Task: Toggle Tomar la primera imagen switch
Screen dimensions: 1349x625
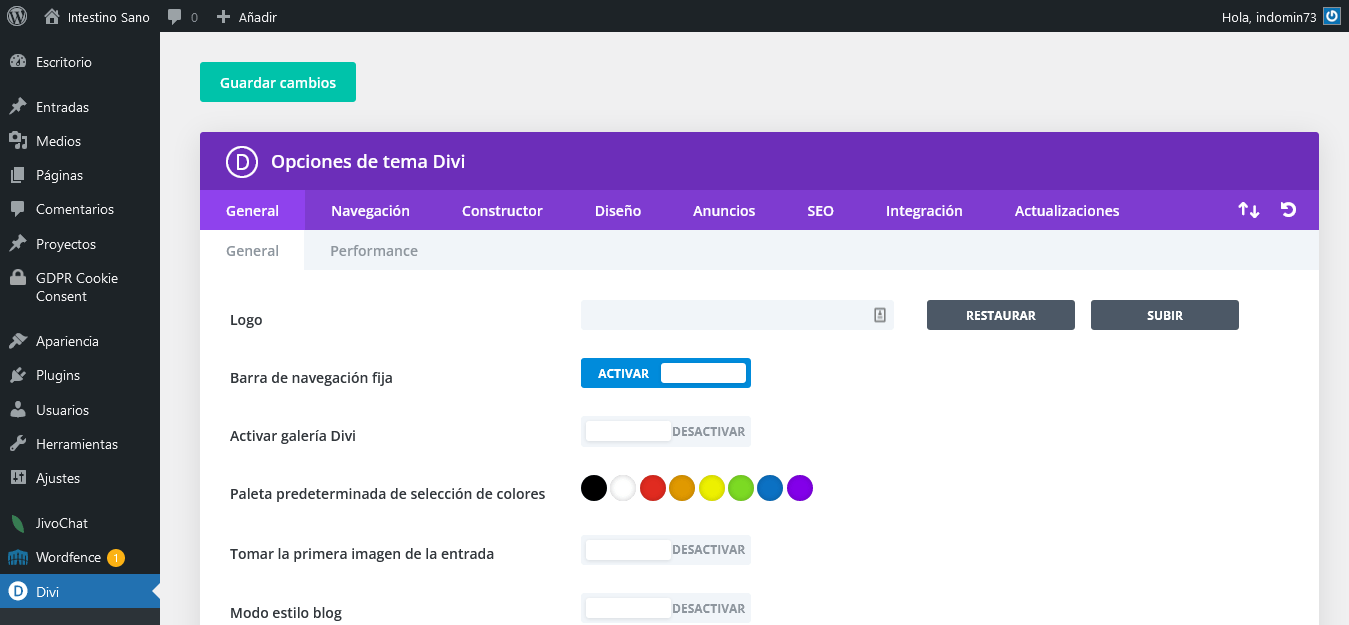Action: point(666,550)
